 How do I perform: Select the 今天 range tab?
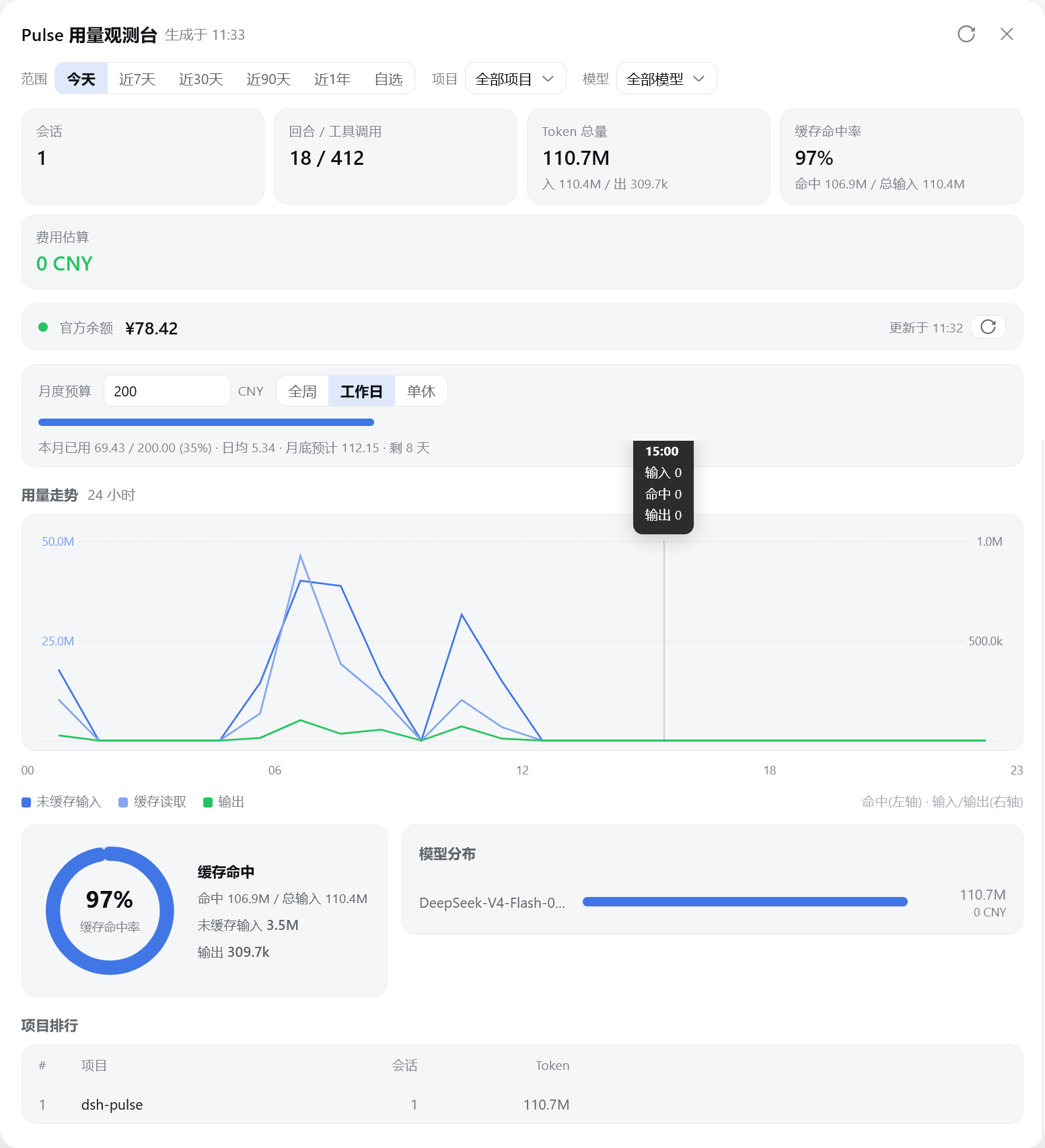click(81, 79)
